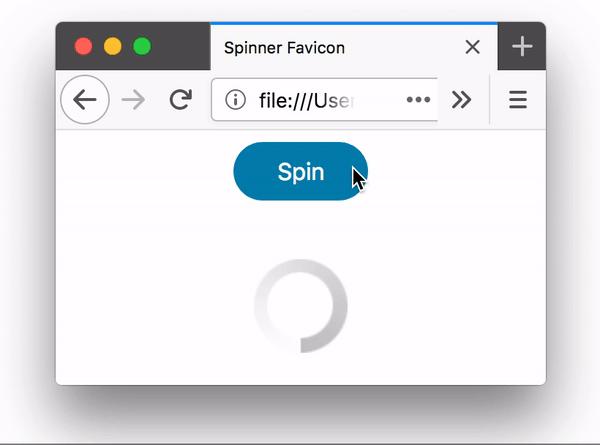Image resolution: width=600 pixels, height=445 pixels.
Task: Focus the file:///User address field
Action: point(324,100)
